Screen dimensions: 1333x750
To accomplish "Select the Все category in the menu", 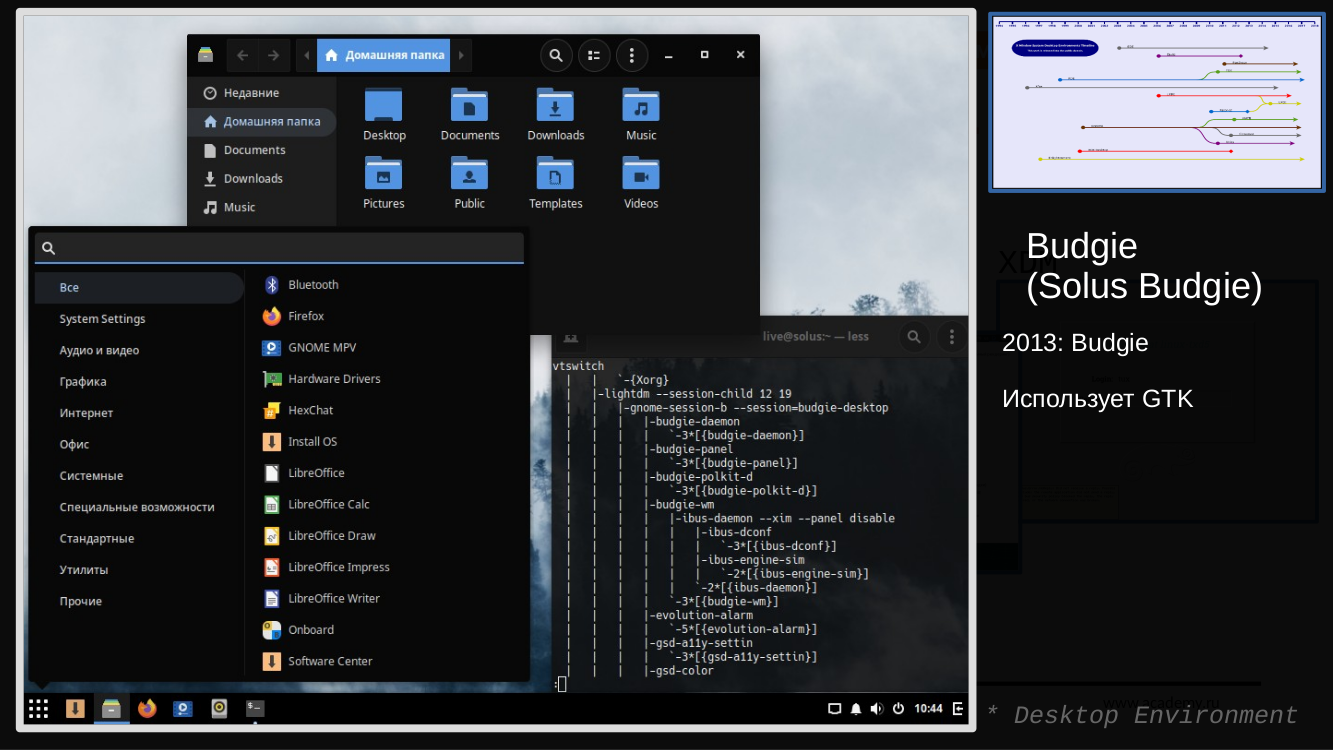I will pos(139,287).
